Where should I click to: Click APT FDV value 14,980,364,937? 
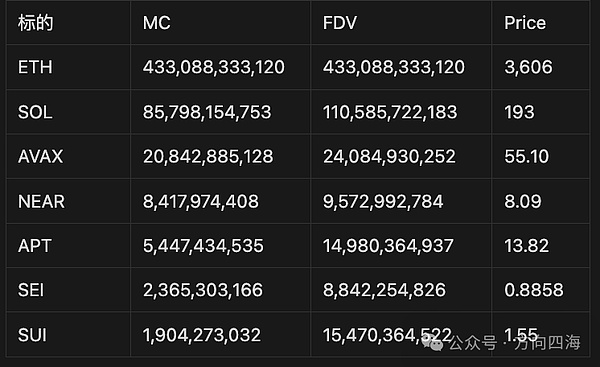388,246
